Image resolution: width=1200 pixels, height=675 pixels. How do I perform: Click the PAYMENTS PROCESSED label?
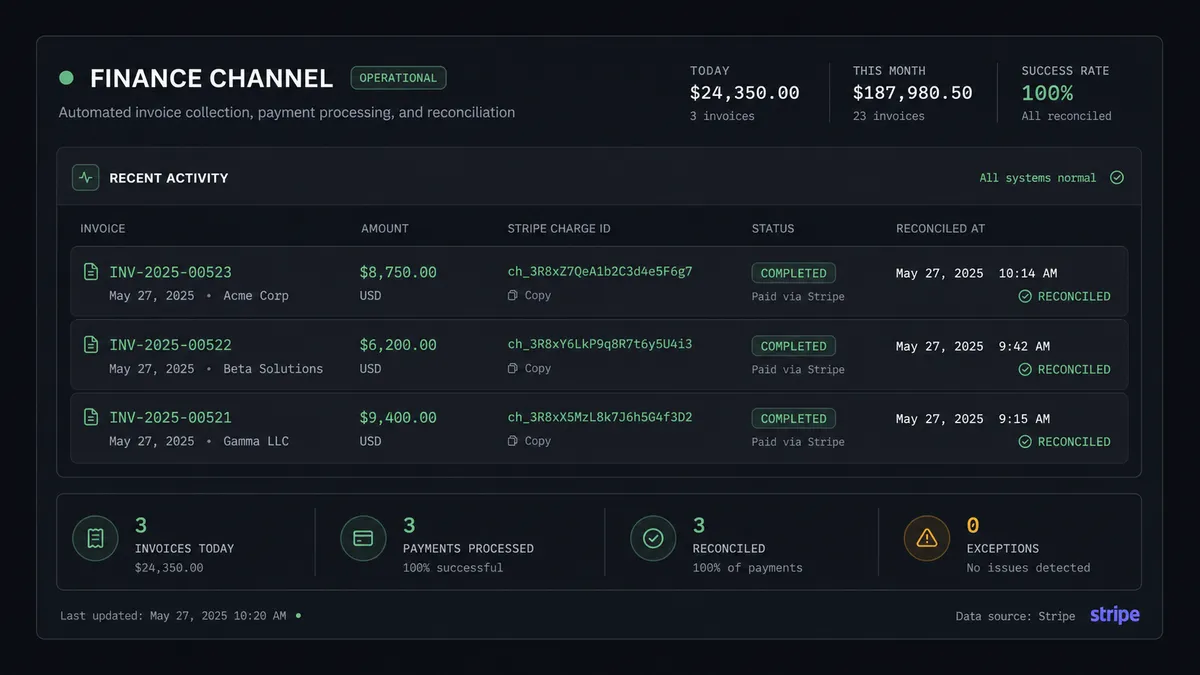tap(468, 549)
